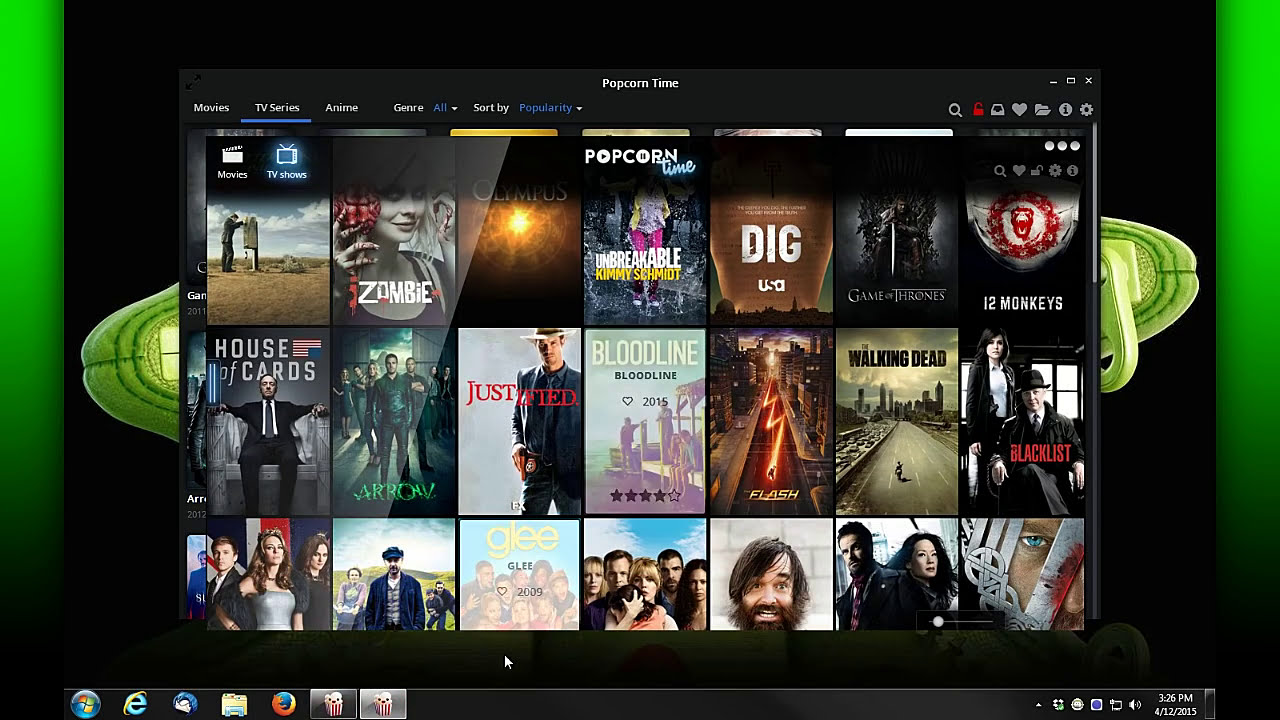Favorite Bloodline with its heart icon

point(628,401)
